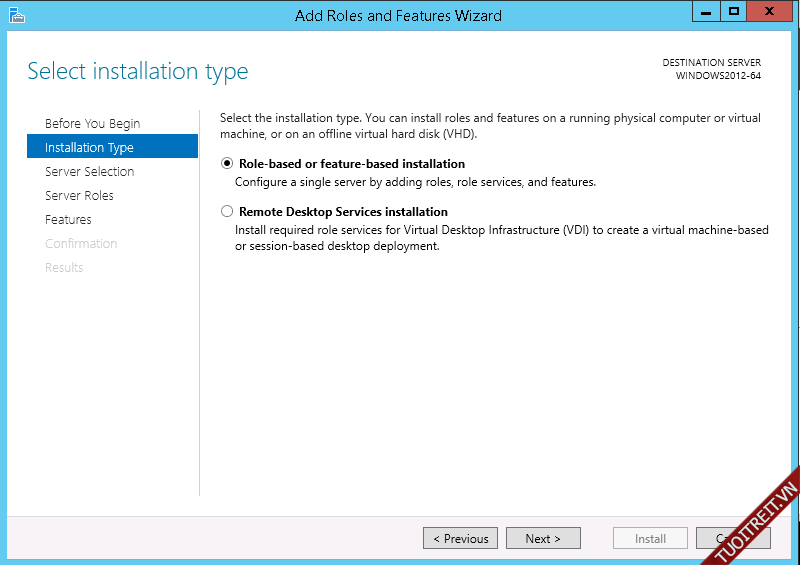Maximize the wizard window
Viewport: 800px width, 565px height.
pyautogui.click(x=734, y=12)
